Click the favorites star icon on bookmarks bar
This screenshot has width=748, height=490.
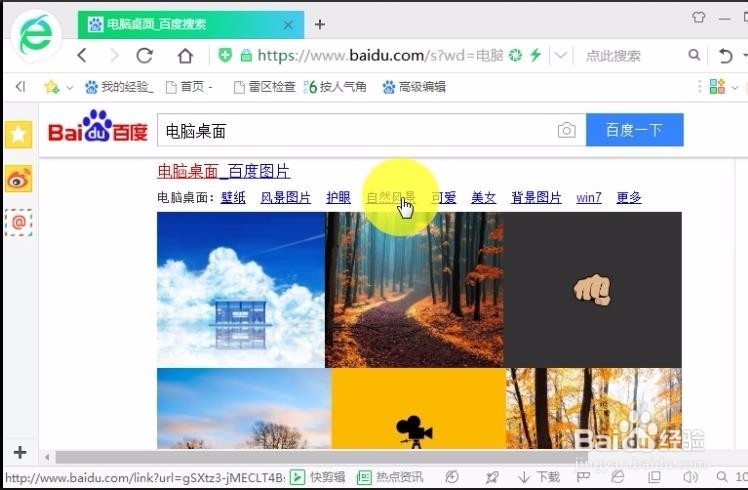point(52,87)
